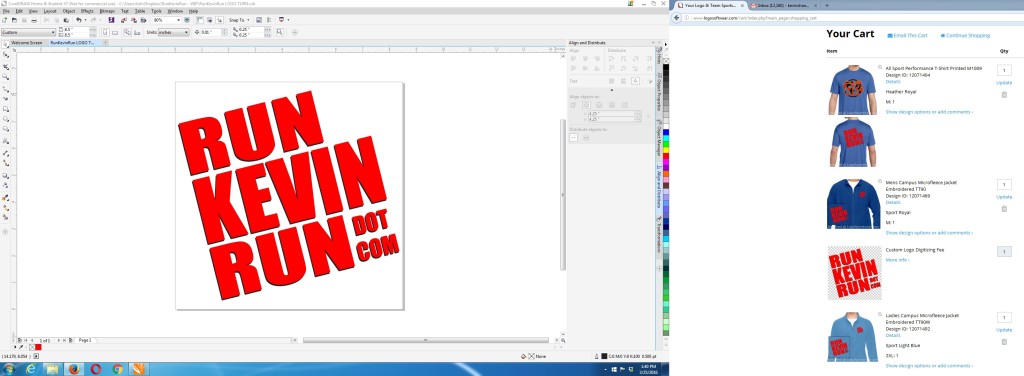The width and height of the screenshot is (1024, 376).
Task: Click the Print icon in the toolbar
Action: pos(34,20)
